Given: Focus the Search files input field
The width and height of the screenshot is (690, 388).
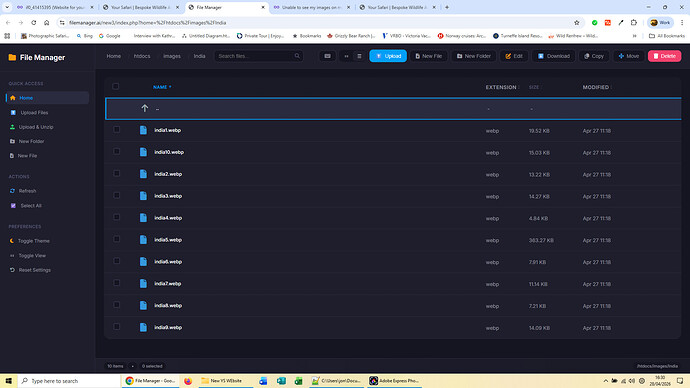Looking at the screenshot, I should pos(258,56).
